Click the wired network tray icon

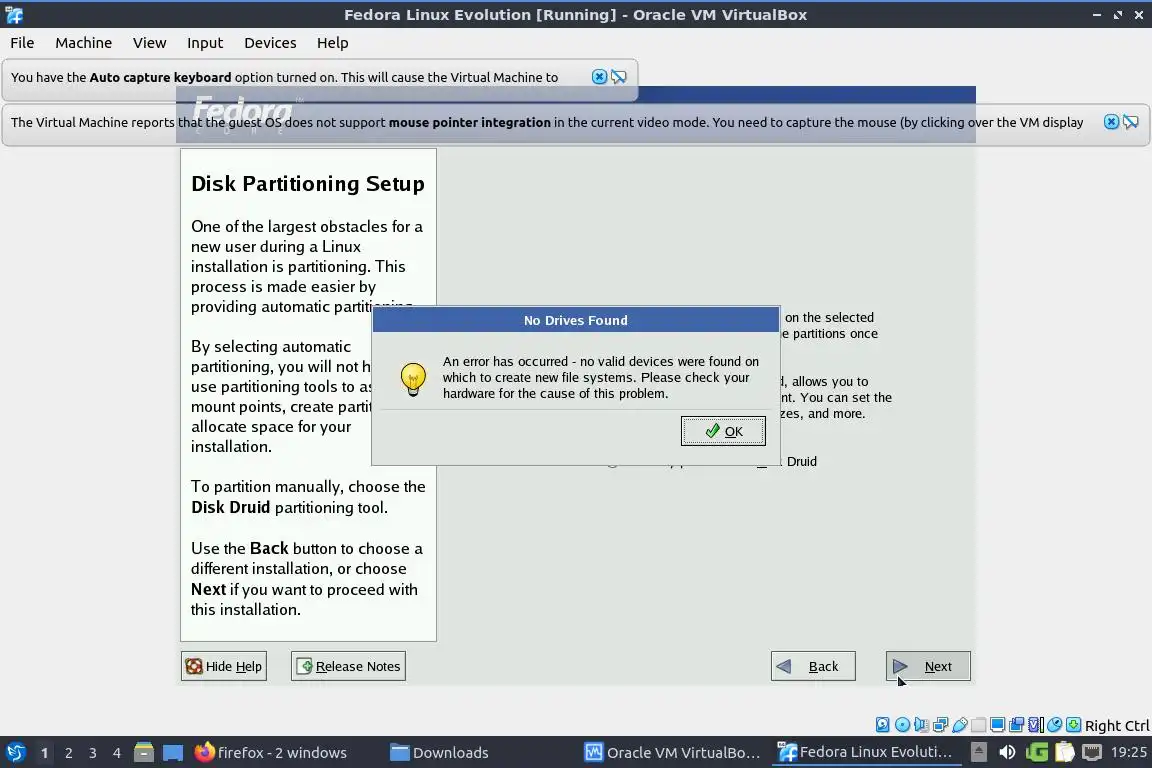point(1092,752)
